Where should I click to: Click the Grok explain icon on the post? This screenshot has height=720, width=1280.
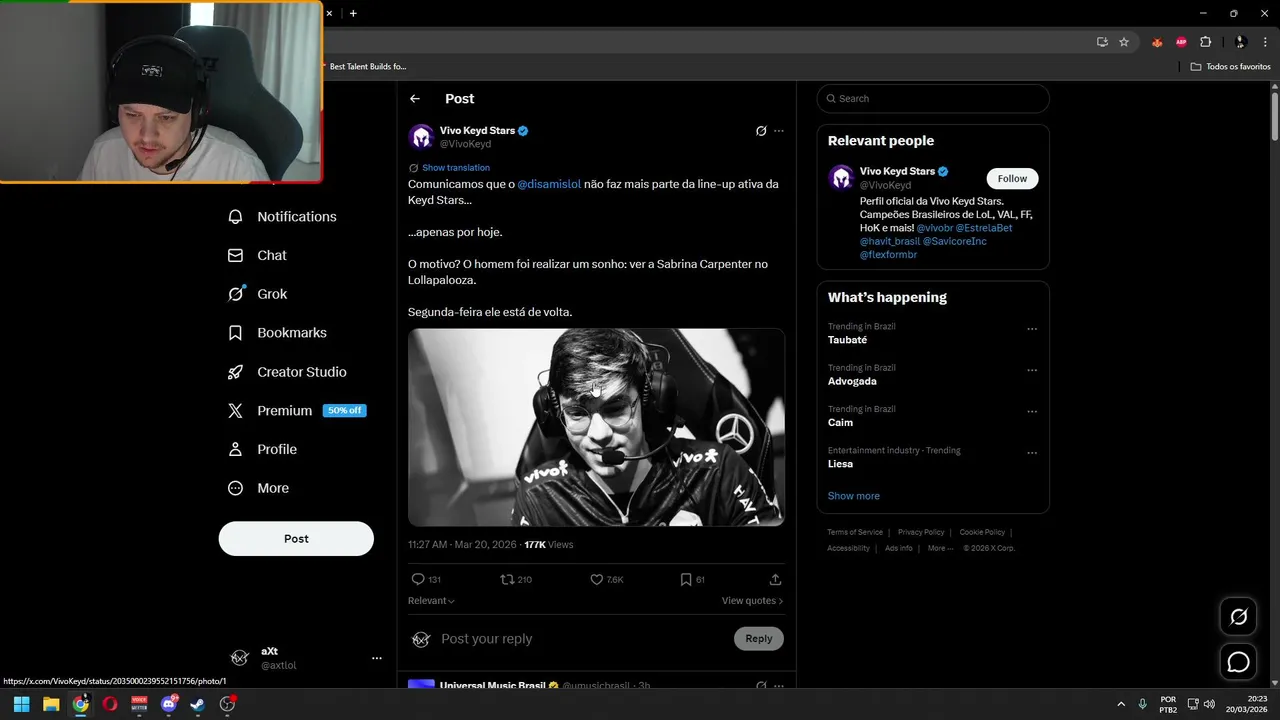tap(761, 131)
